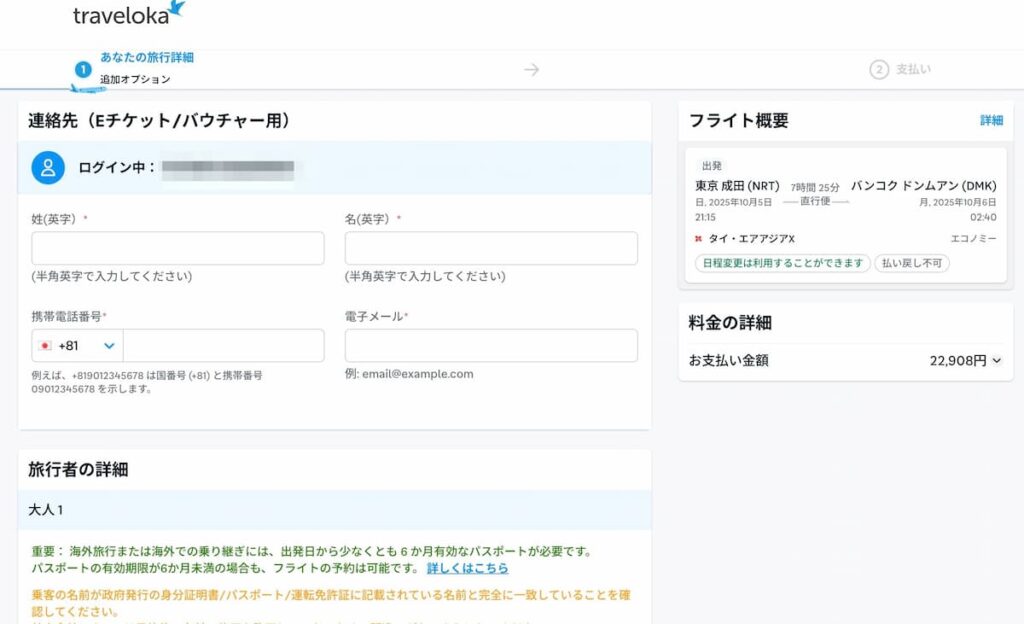Go to the 支払い step
The height and width of the screenshot is (624, 1024).
(x=913, y=69)
